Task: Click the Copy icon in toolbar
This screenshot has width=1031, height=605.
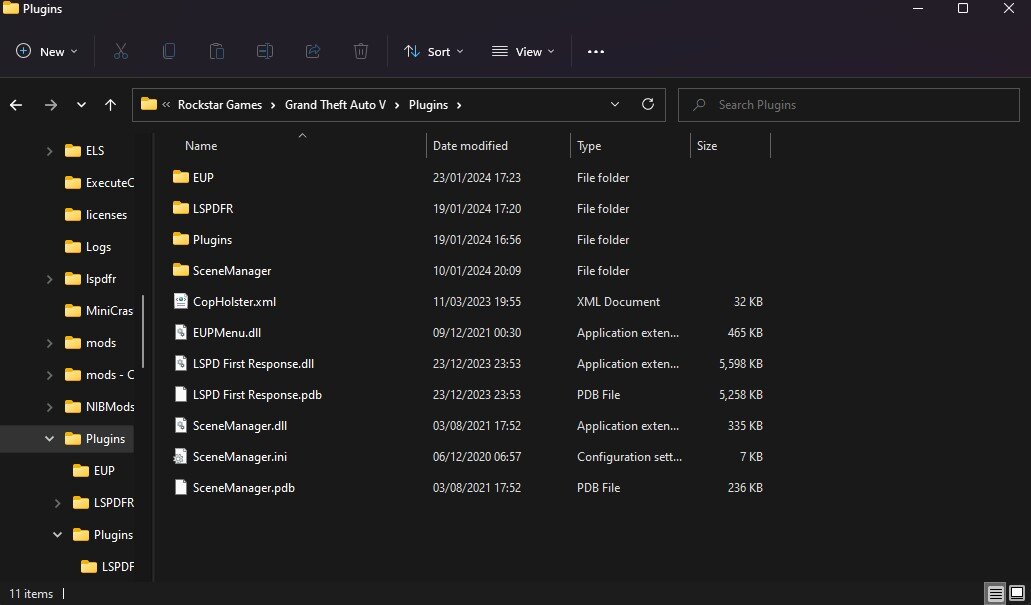Action: [169, 51]
